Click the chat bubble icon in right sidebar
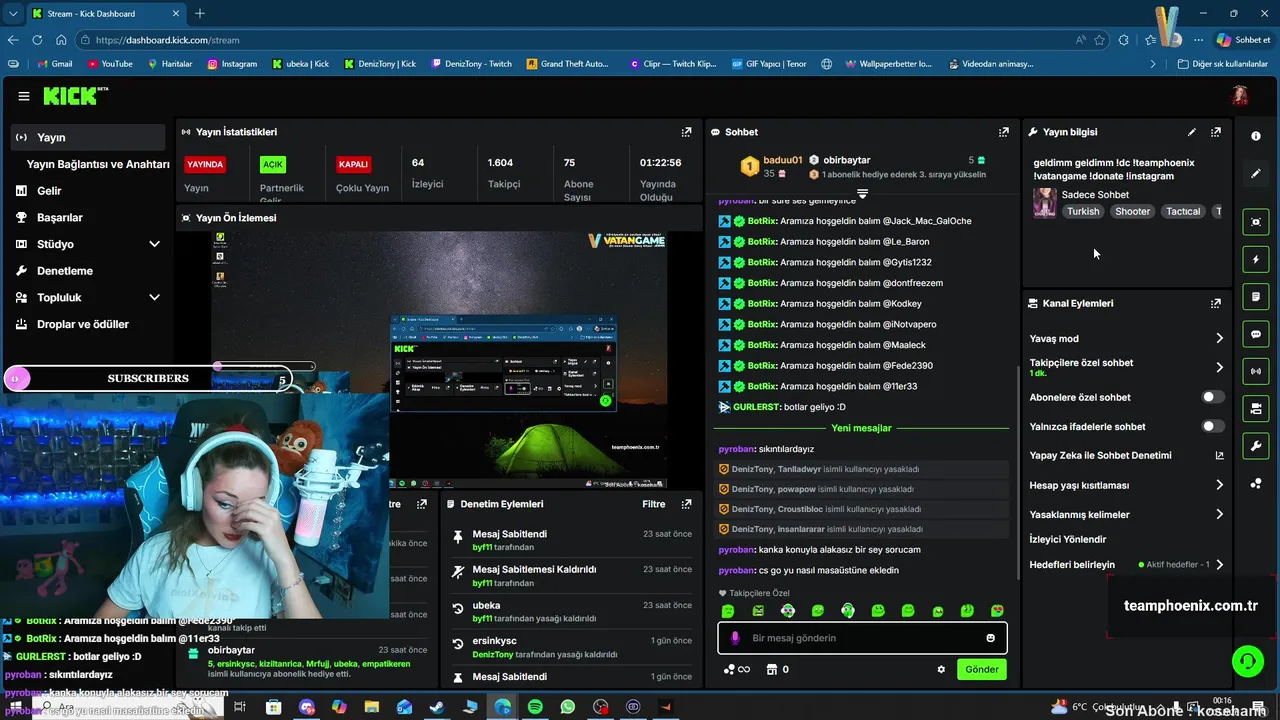1280x720 pixels. (1256, 334)
